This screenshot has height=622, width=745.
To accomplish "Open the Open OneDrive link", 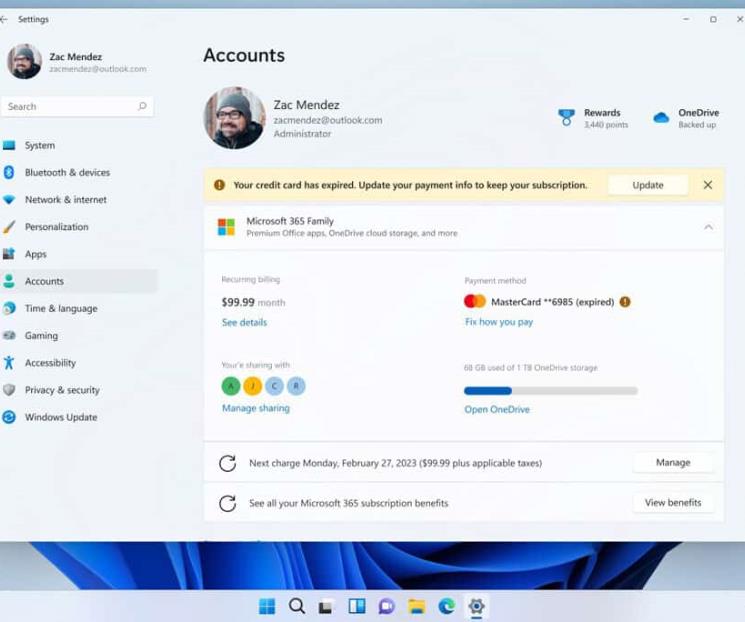I will point(497,409).
